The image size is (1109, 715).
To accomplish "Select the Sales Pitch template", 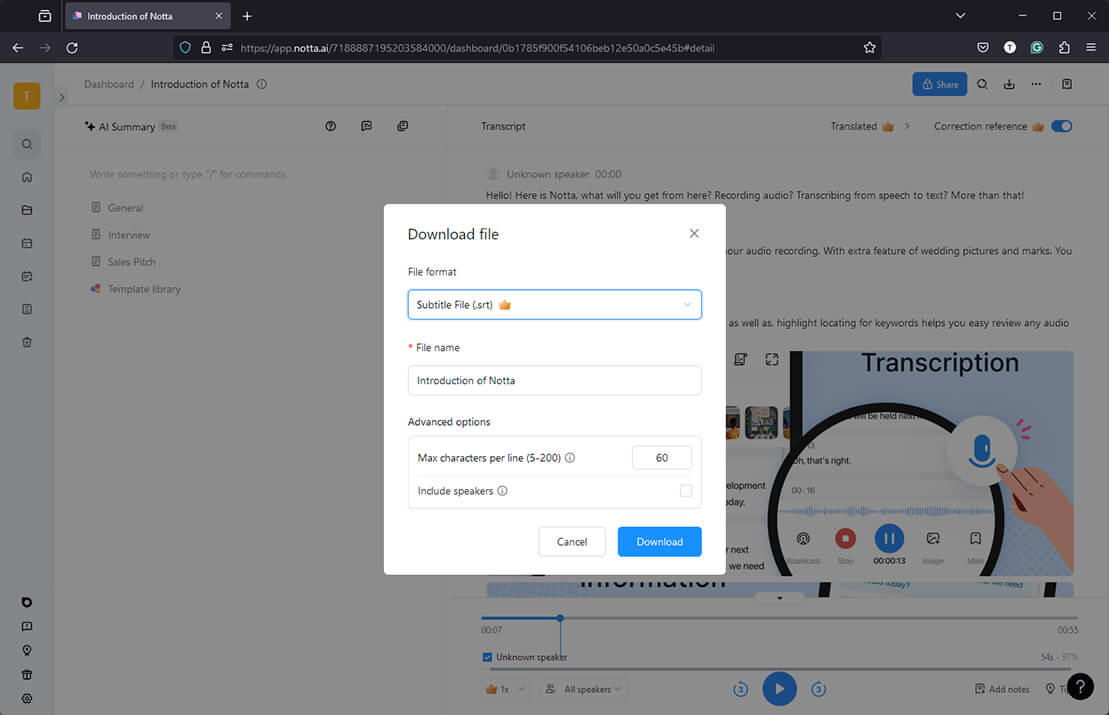I will click(x=123, y=262).
